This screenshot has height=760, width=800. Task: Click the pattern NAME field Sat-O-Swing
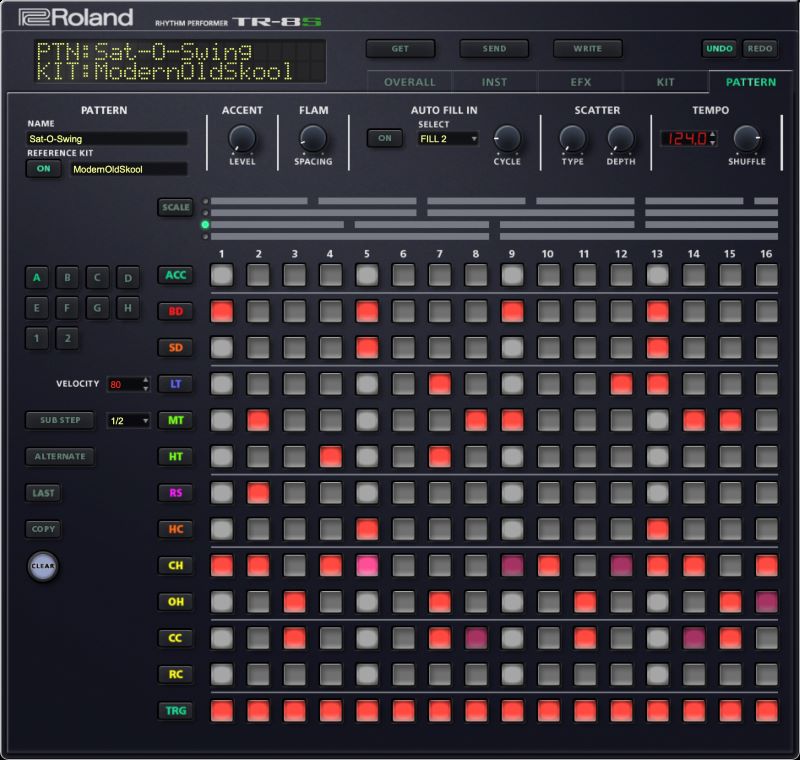pos(107,139)
